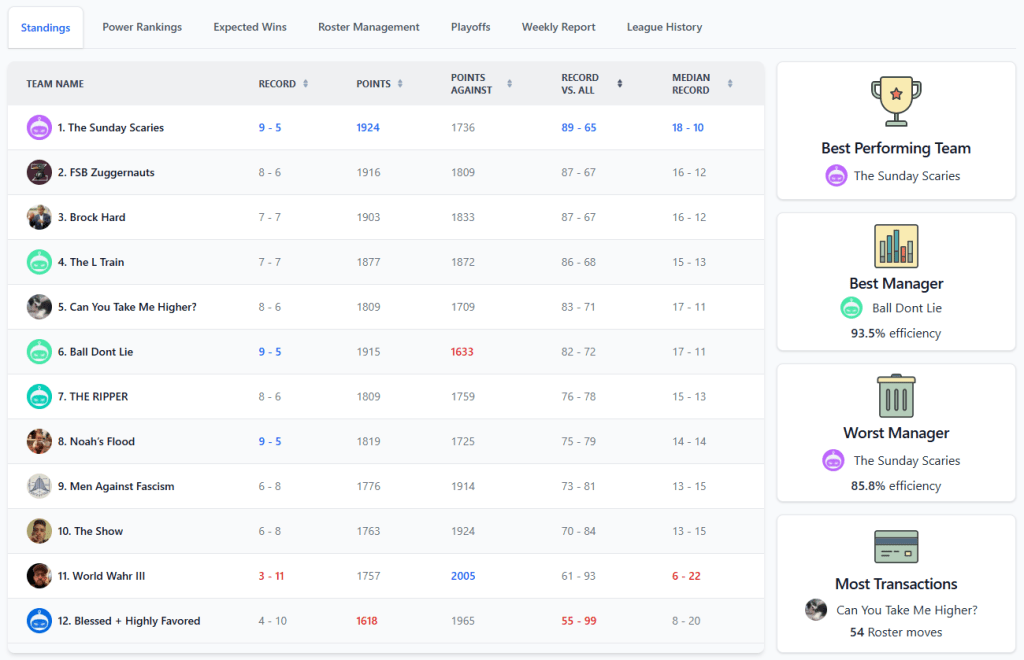This screenshot has width=1024, height=660.
Task: Open the Expected Wins tab
Action: click(250, 27)
